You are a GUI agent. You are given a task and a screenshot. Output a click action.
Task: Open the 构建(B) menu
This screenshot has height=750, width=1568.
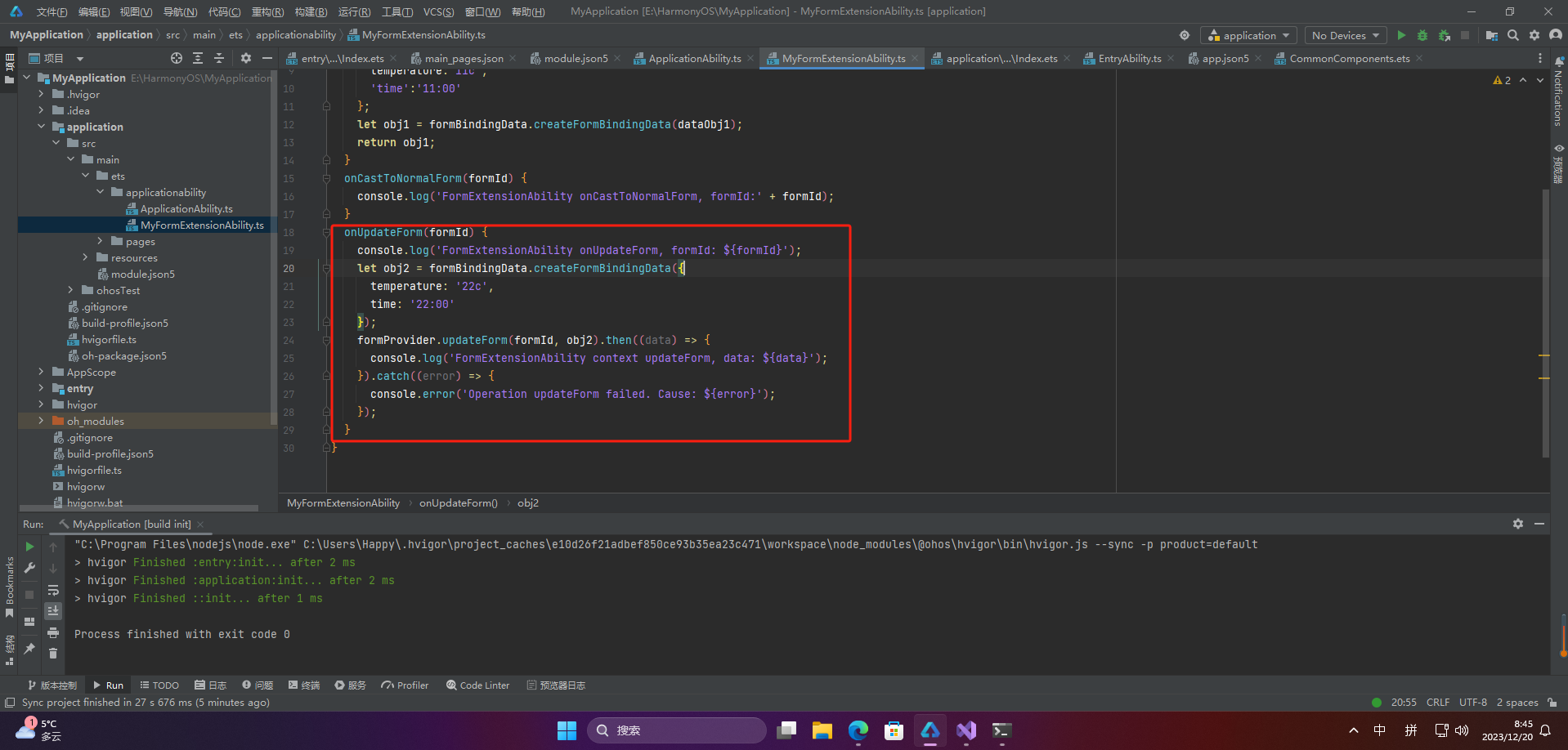(x=311, y=11)
